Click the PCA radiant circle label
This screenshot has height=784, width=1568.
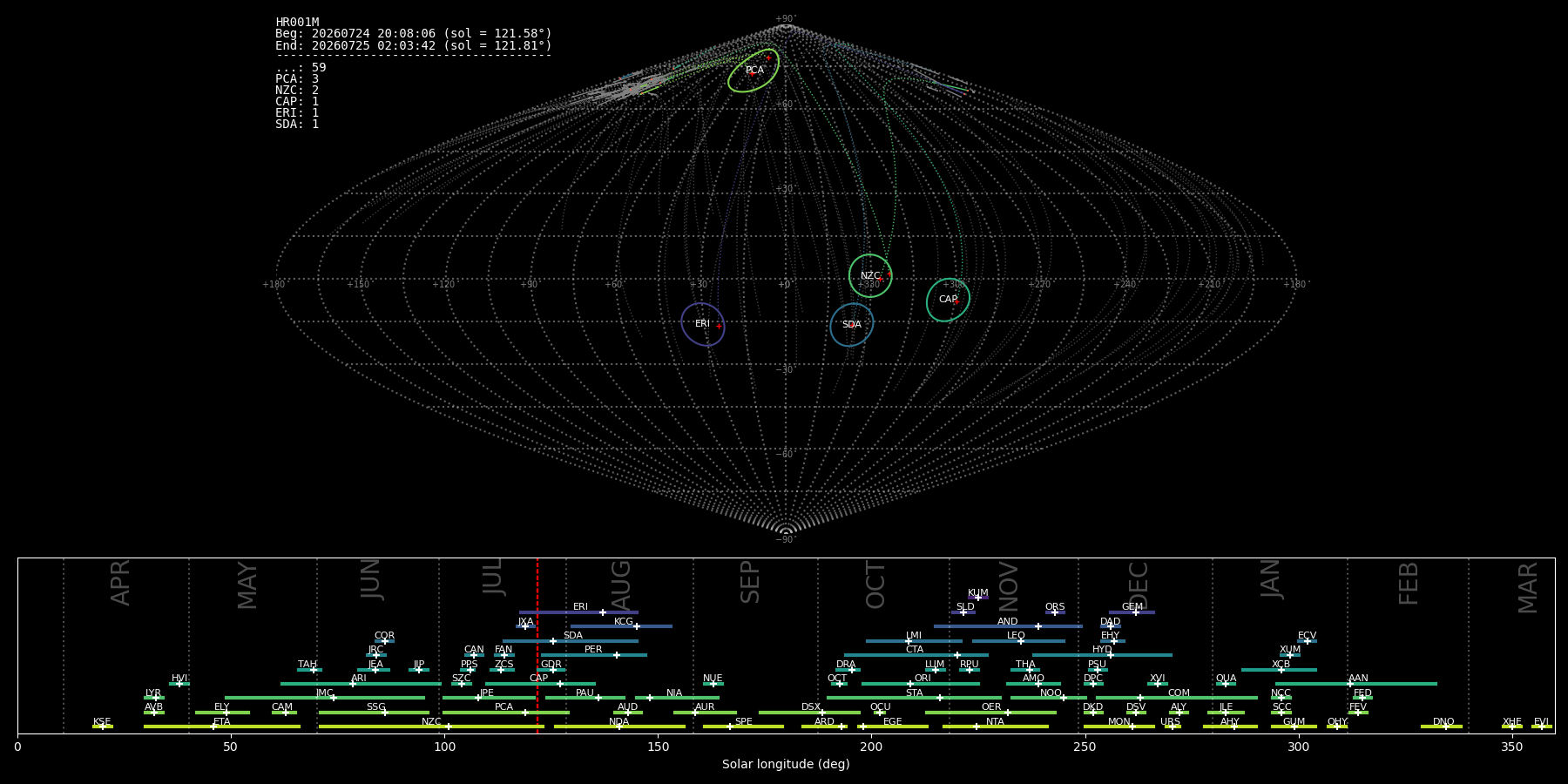pos(754,71)
